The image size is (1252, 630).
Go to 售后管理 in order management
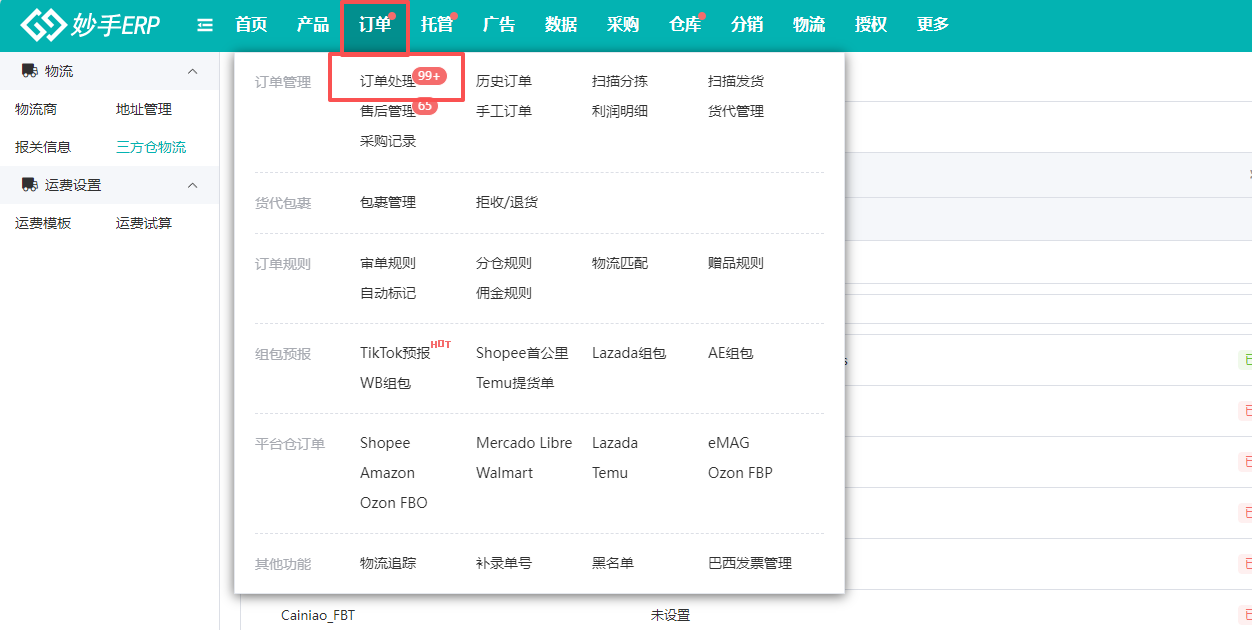[x=388, y=111]
